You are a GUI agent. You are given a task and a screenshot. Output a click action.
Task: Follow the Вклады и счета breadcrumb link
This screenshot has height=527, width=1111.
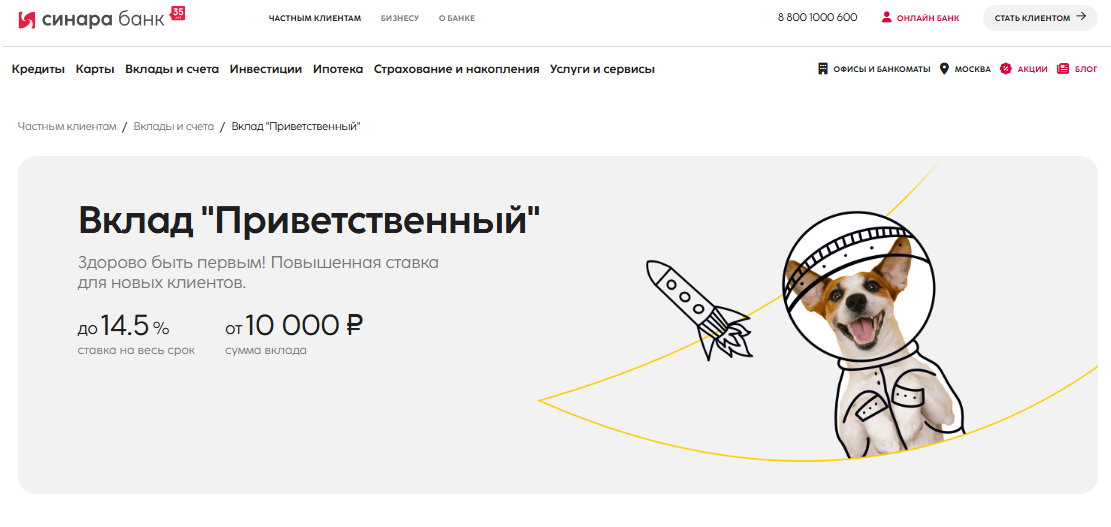tap(174, 126)
